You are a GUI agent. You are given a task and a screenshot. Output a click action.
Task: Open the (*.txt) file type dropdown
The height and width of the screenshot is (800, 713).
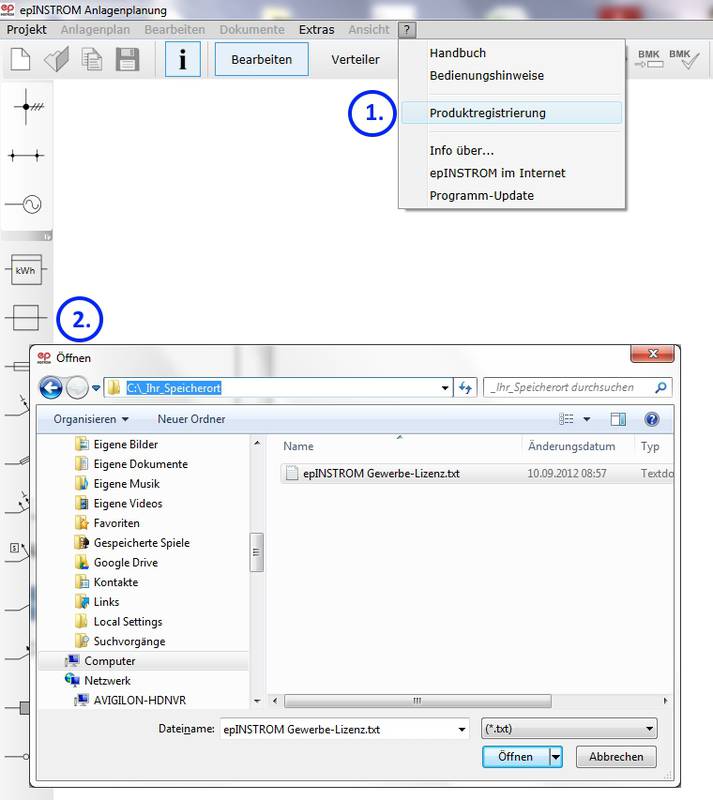[x=569, y=729]
